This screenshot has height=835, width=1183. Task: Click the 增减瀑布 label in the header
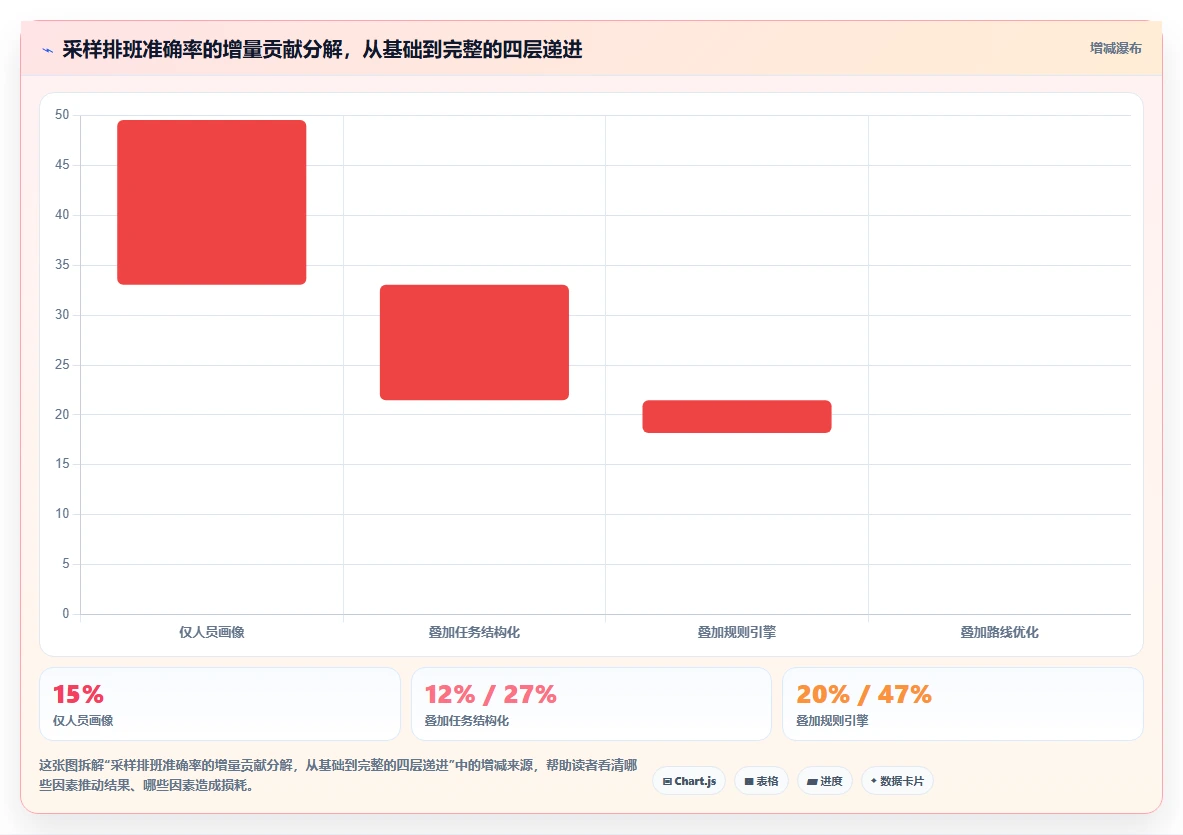click(1115, 48)
